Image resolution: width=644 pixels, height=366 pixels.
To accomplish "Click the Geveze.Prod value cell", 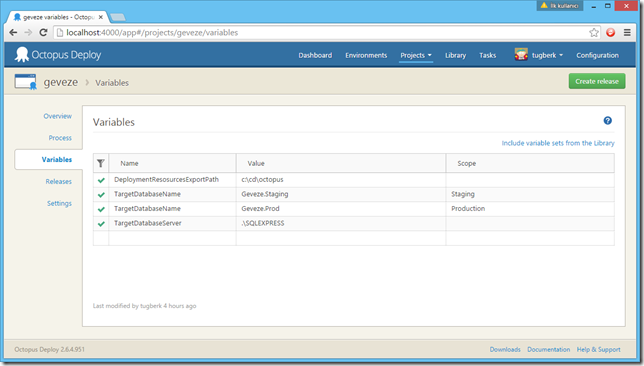I will pyautogui.click(x=341, y=209).
